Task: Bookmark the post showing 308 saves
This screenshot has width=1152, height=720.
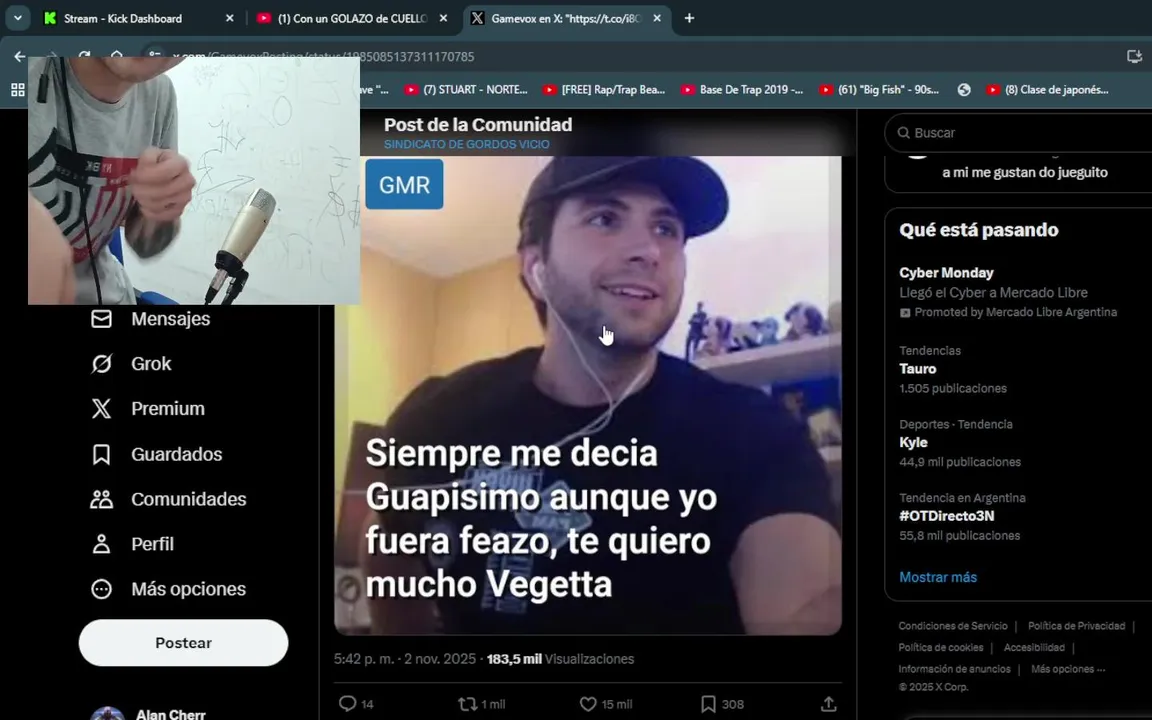Action: (x=708, y=704)
